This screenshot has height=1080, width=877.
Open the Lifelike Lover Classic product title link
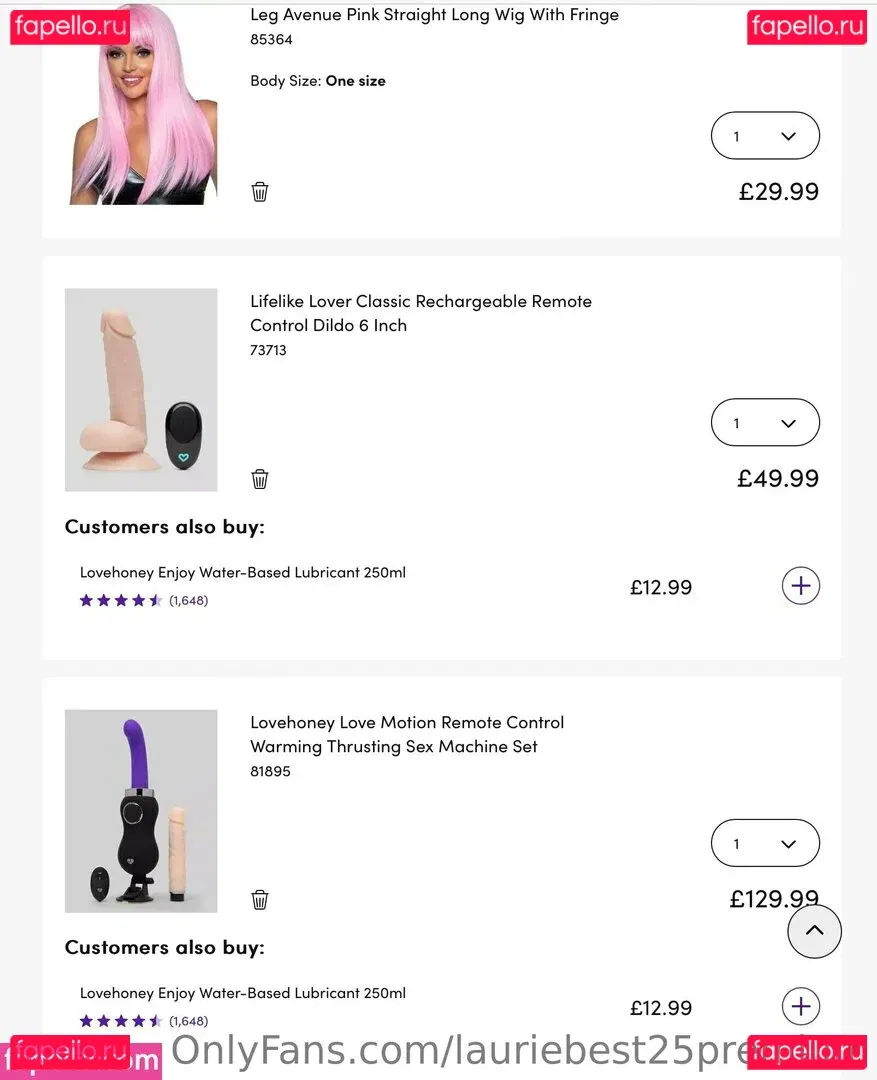coord(420,313)
